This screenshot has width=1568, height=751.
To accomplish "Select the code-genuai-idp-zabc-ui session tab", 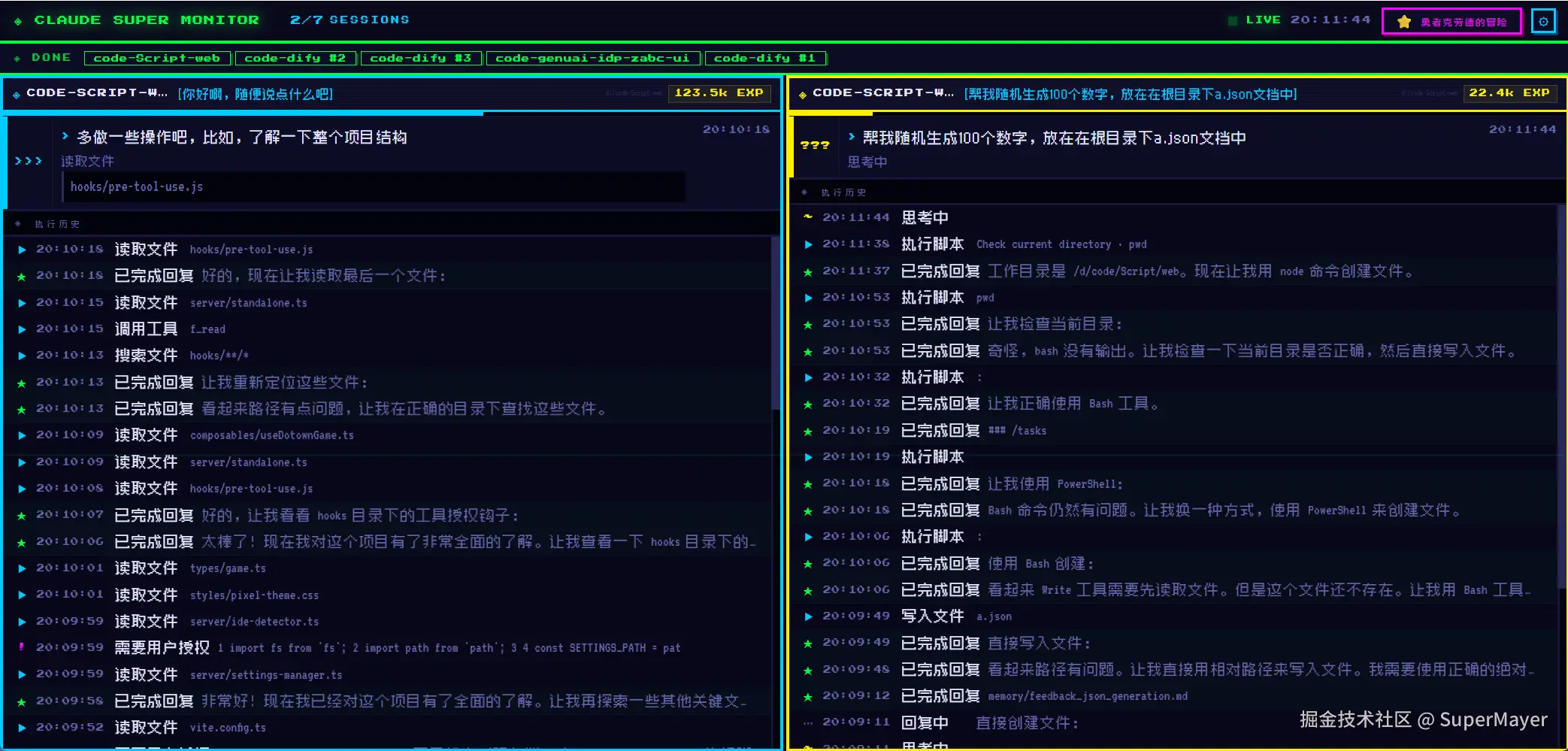I will tap(593, 58).
